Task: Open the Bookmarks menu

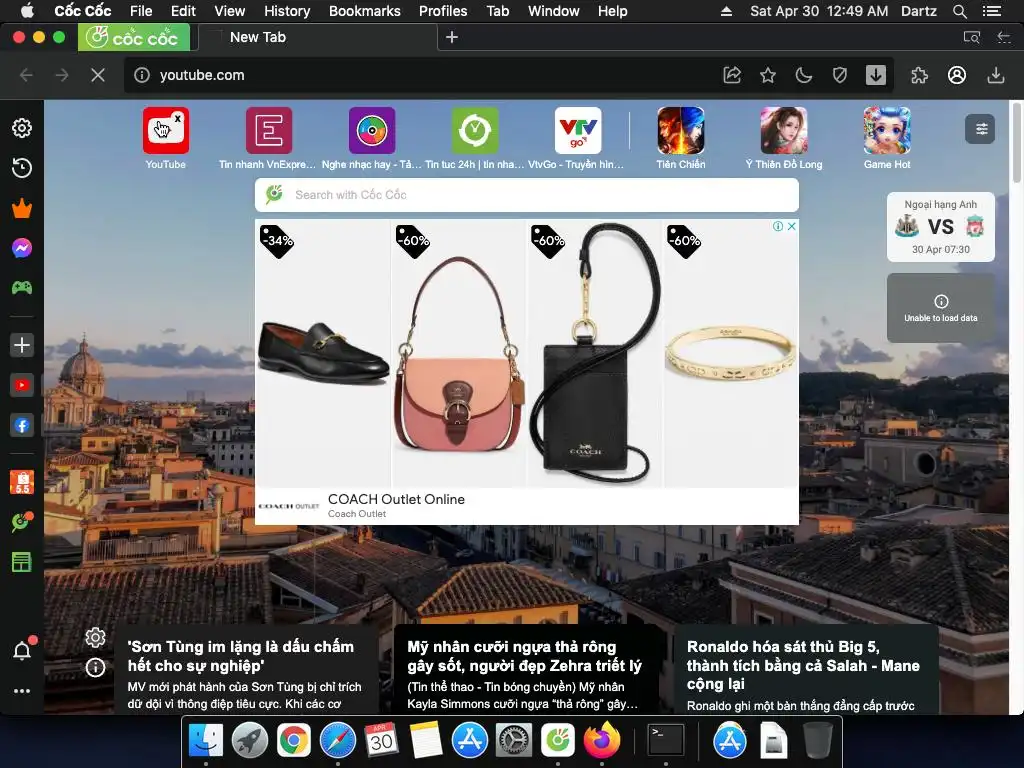Action: (364, 11)
